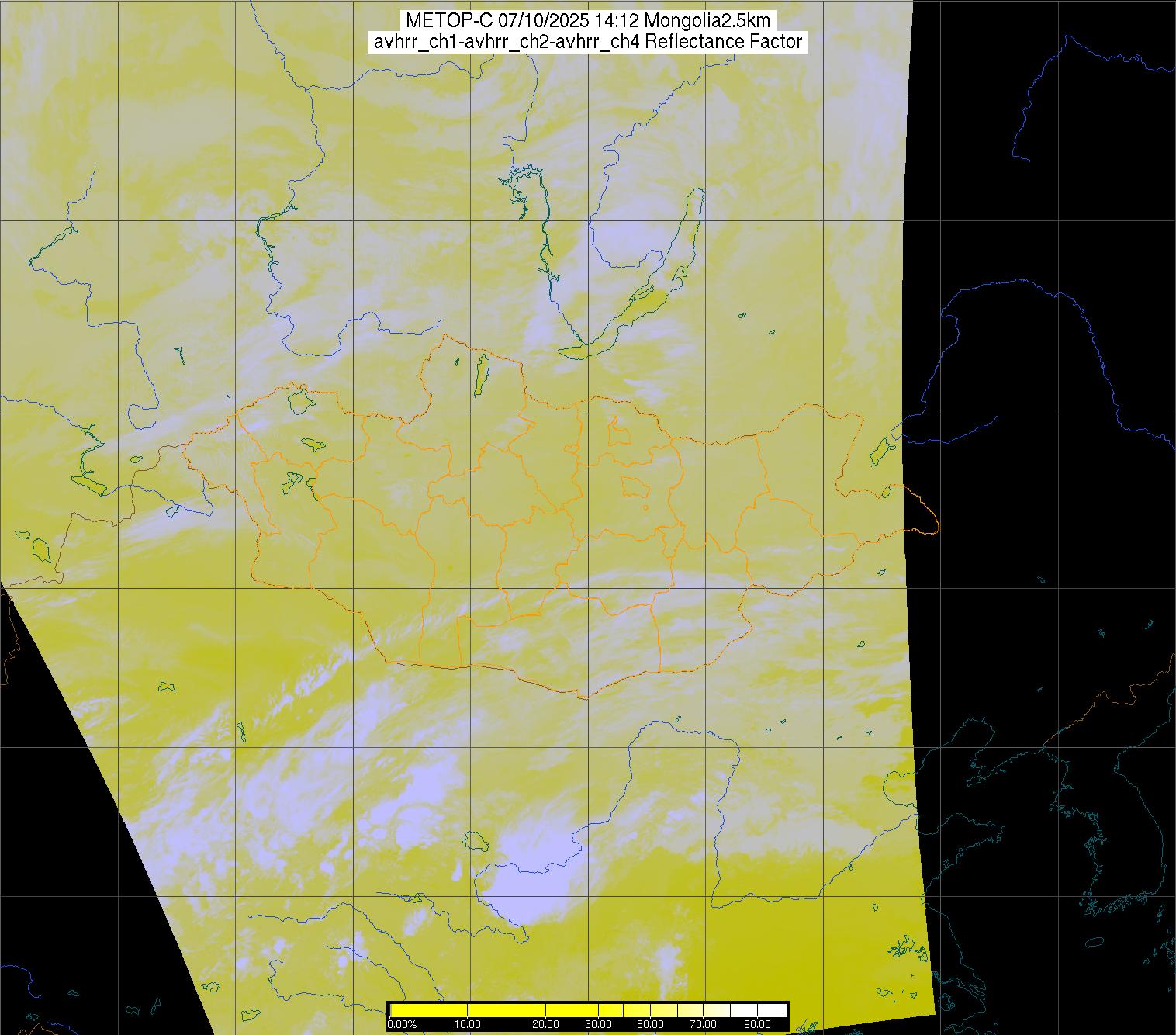Select the 10.00 colorbar tick label
Image resolution: width=1176 pixels, height=1035 pixels.
point(468,1025)
